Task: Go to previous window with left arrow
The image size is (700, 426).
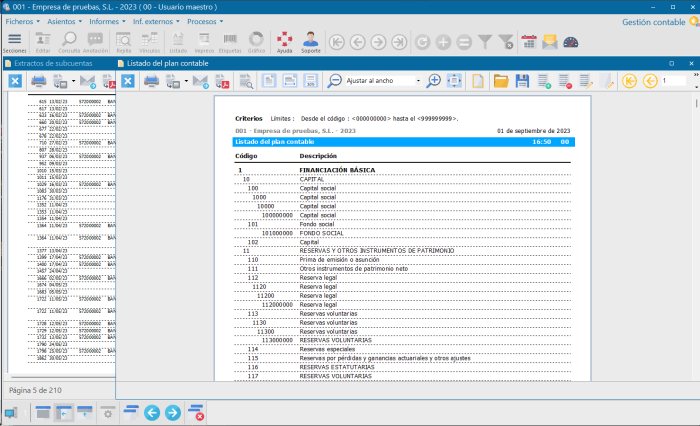Action: [x=151, y=412]
